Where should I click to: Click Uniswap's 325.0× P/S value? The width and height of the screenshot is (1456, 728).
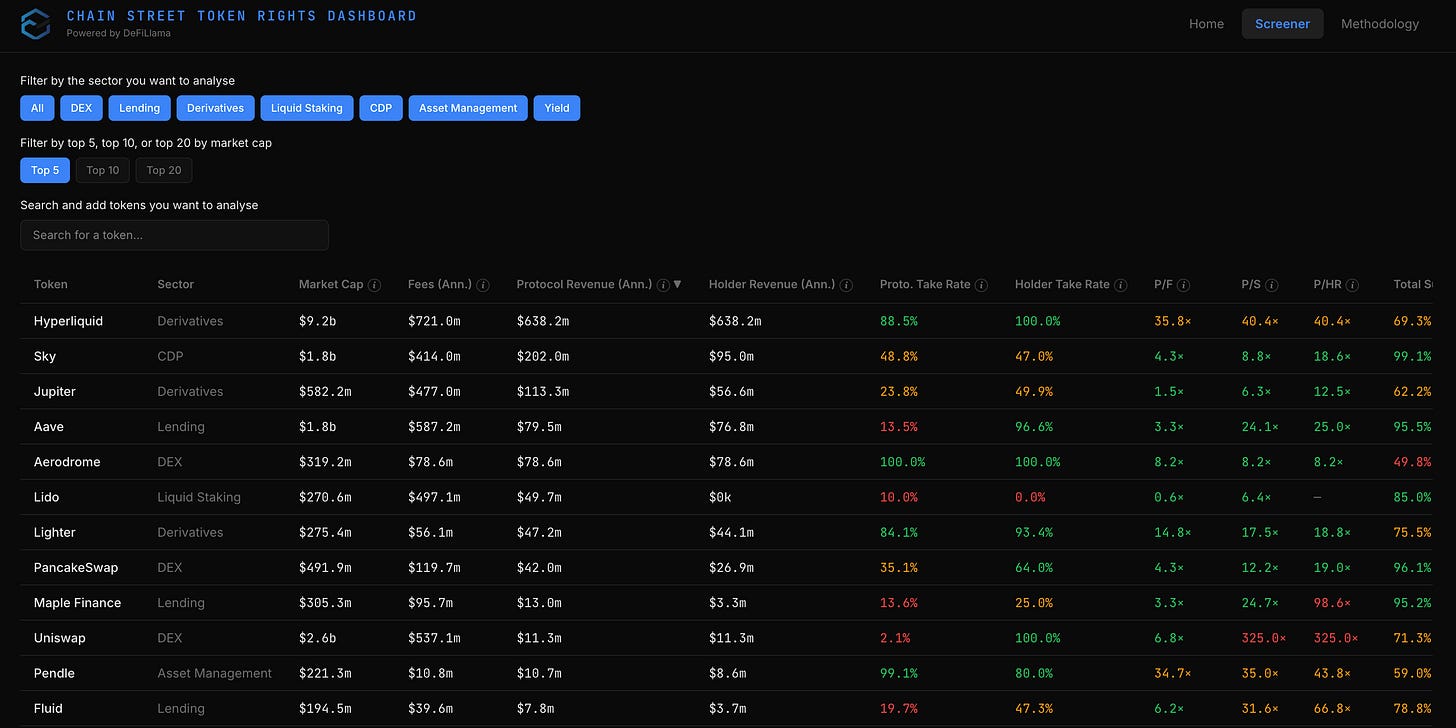1264,638
